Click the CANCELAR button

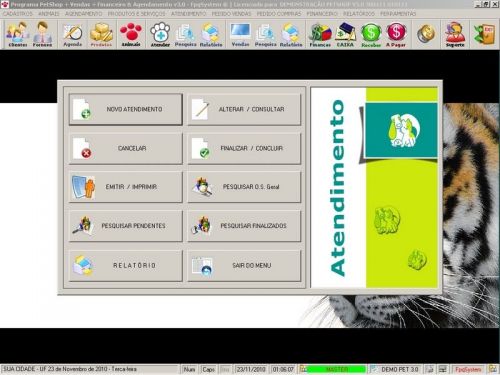[x=126, y=148]
